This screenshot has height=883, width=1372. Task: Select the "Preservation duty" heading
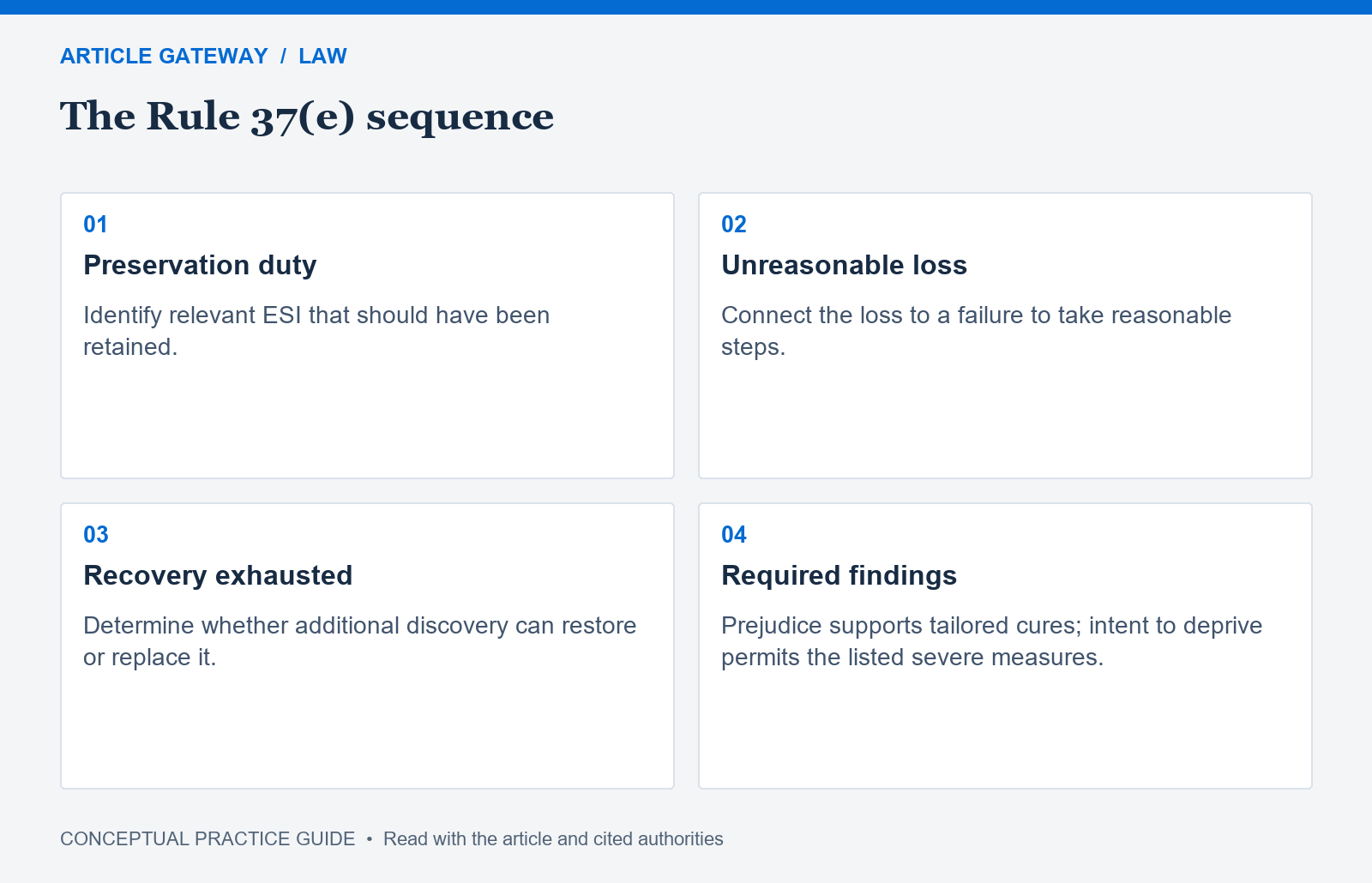[x=200, y=265]
